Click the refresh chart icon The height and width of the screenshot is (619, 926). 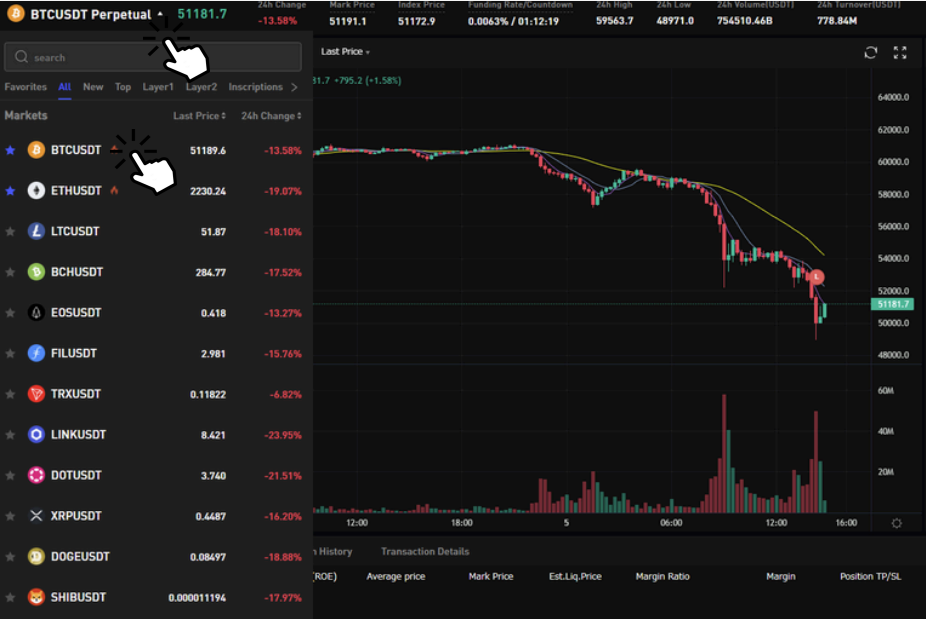(x=871, y=53)
